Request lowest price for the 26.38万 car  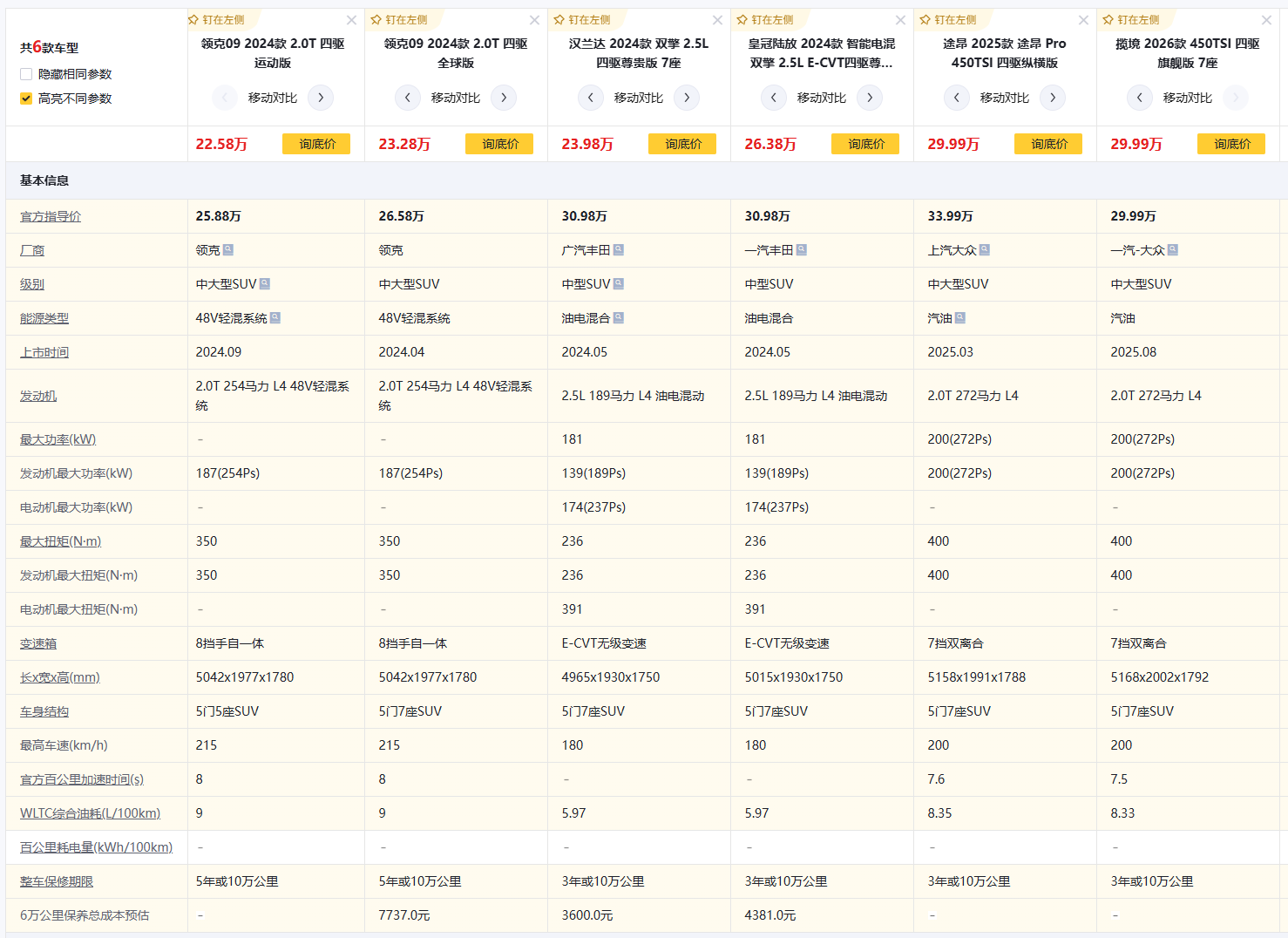(865, 144)
